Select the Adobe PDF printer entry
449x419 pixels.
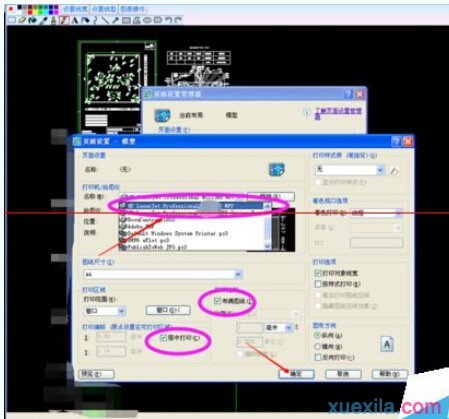(137, 227)
